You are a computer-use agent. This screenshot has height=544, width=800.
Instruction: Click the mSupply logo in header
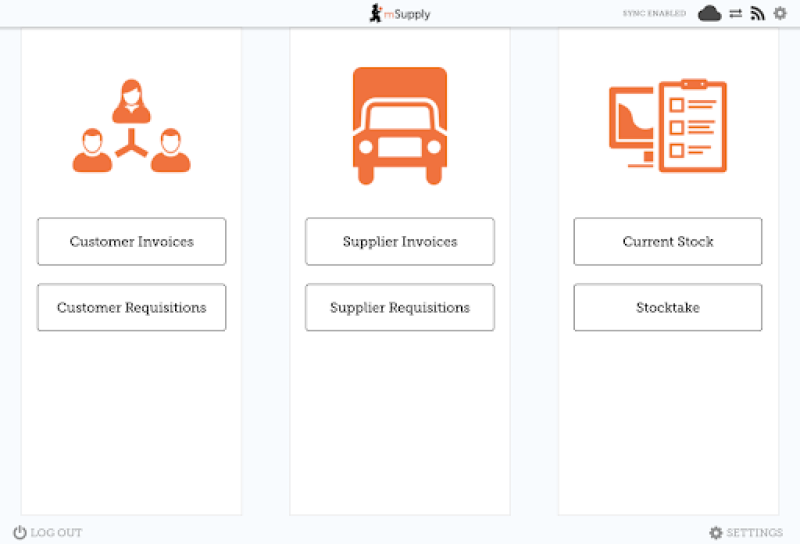pos(400,14)
